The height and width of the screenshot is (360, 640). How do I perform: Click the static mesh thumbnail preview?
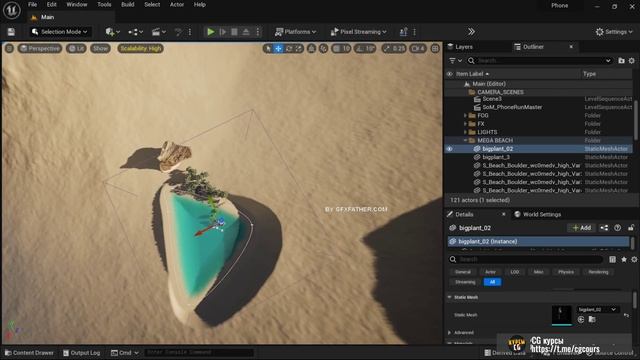click(562, 316)
